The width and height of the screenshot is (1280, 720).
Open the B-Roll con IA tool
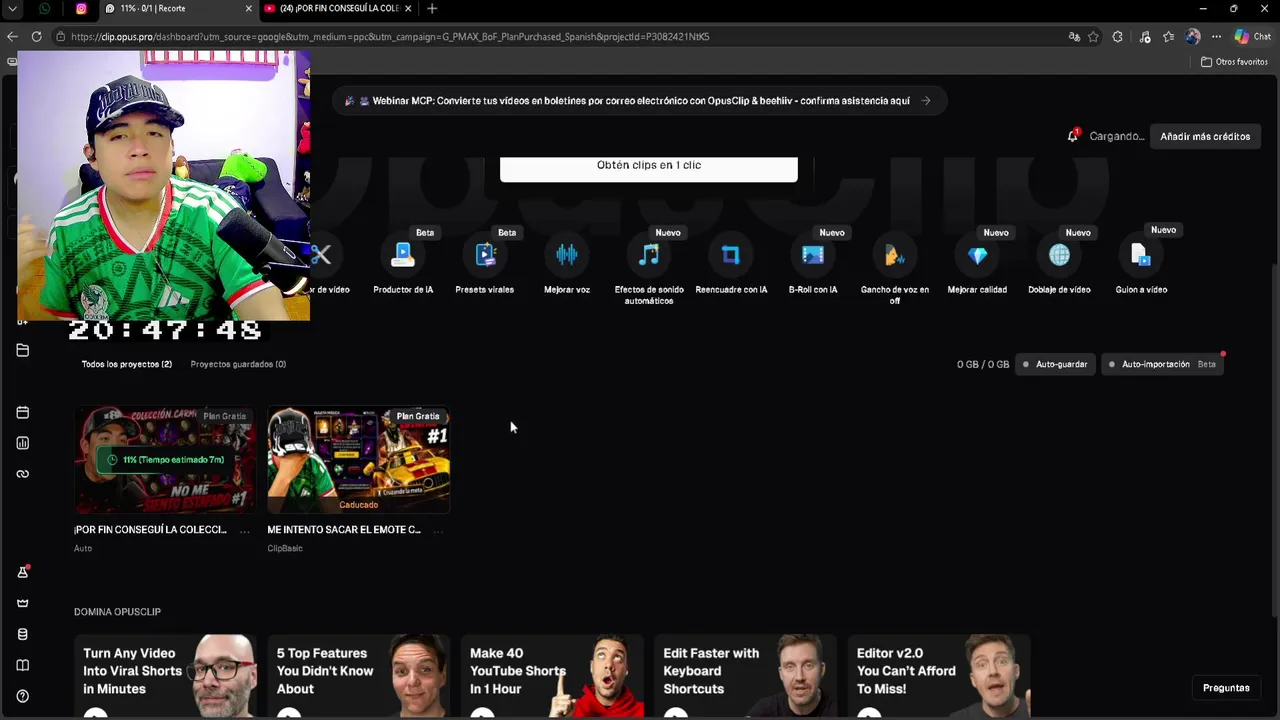813,256
